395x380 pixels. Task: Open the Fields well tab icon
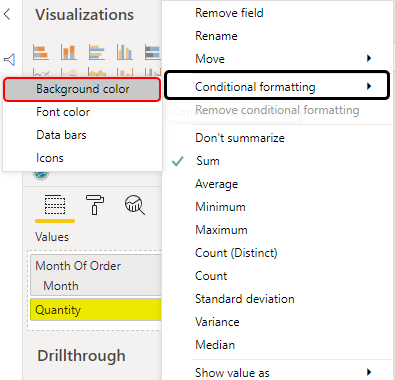(55, 204)
